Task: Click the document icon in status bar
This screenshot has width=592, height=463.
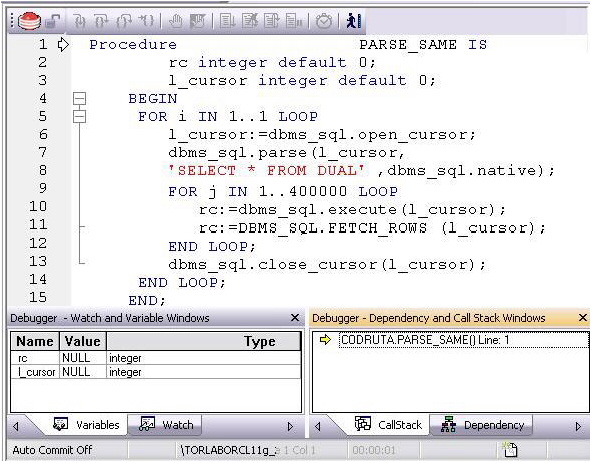Action: coord(510,449)
